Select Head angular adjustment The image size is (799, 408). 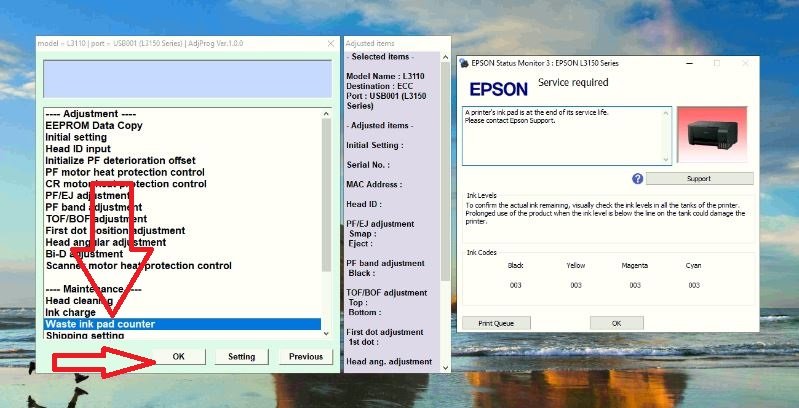(105, 242)
